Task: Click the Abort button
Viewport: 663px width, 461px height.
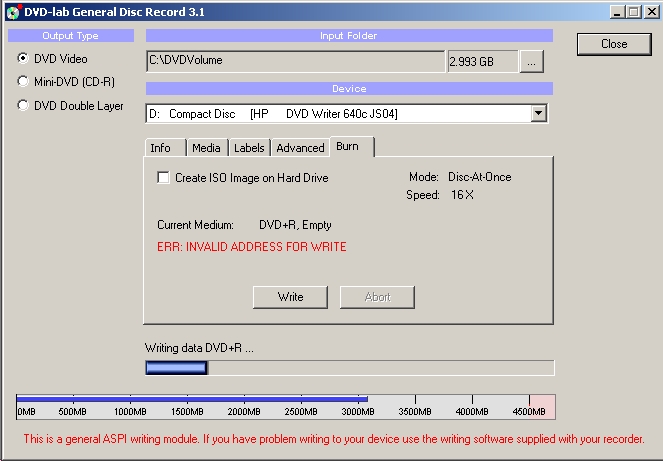Action: tap(377, 297)
